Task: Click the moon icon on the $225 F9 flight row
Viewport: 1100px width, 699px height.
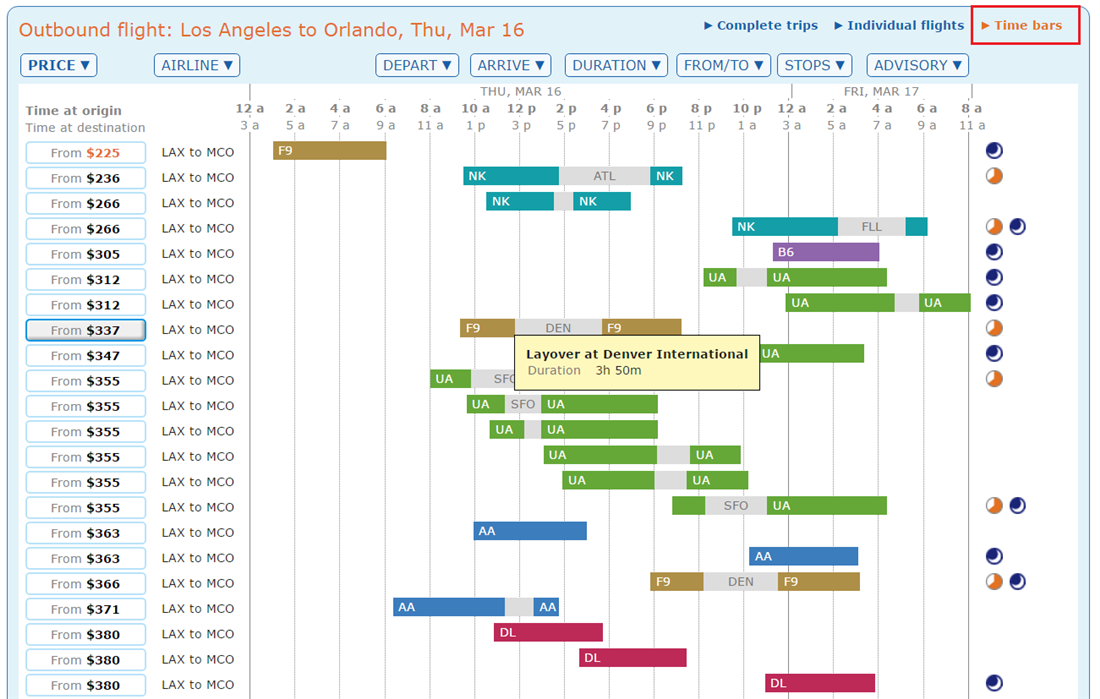Action: pyautogui.click(x=995, y=150)
